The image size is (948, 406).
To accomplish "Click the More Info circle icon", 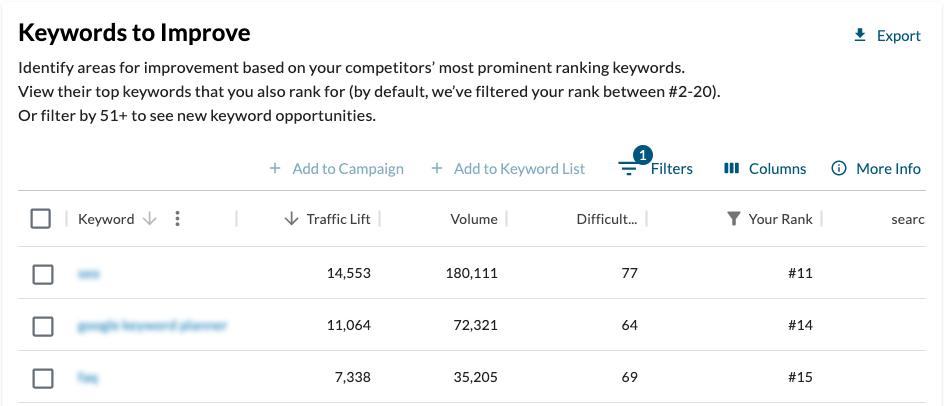I will (839, 169).
